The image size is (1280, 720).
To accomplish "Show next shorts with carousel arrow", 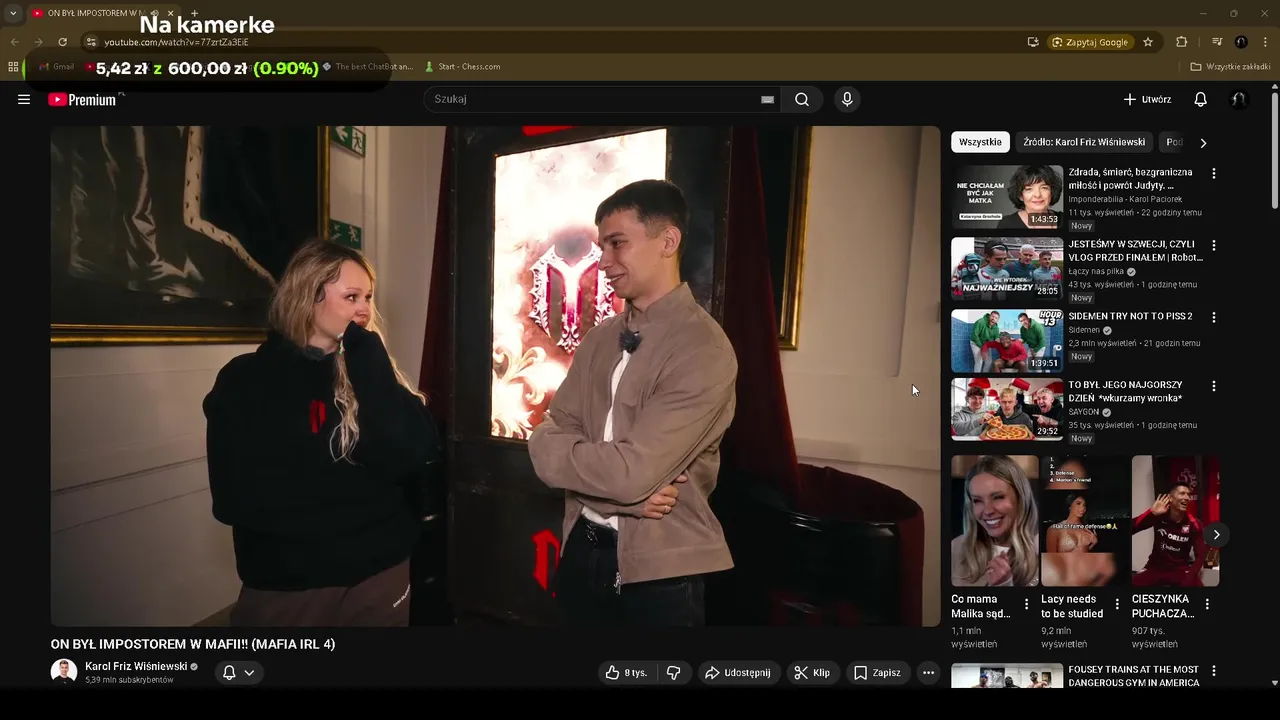I will coord(1216,535).
